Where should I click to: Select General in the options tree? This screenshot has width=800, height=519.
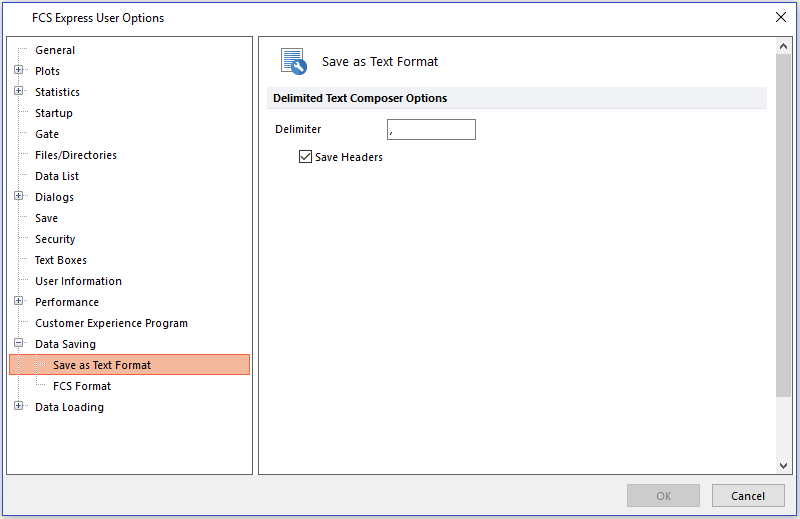click(55, 50)
